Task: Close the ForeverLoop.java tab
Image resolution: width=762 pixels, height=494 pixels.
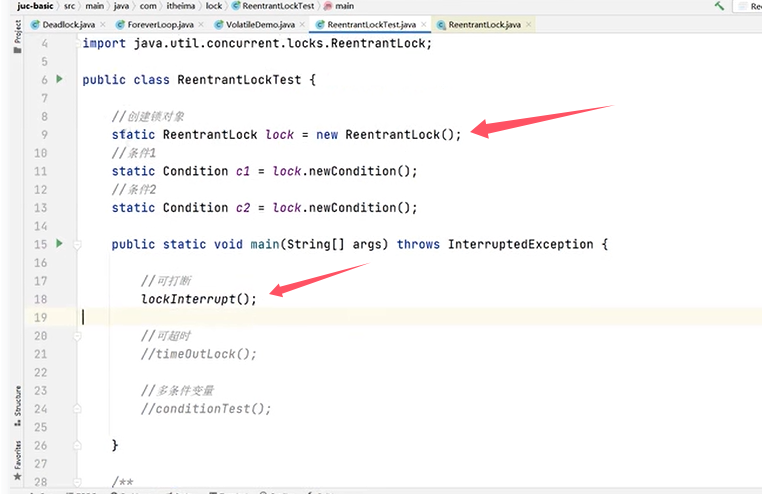Action: pyautogui.click(x=201, y=24)
